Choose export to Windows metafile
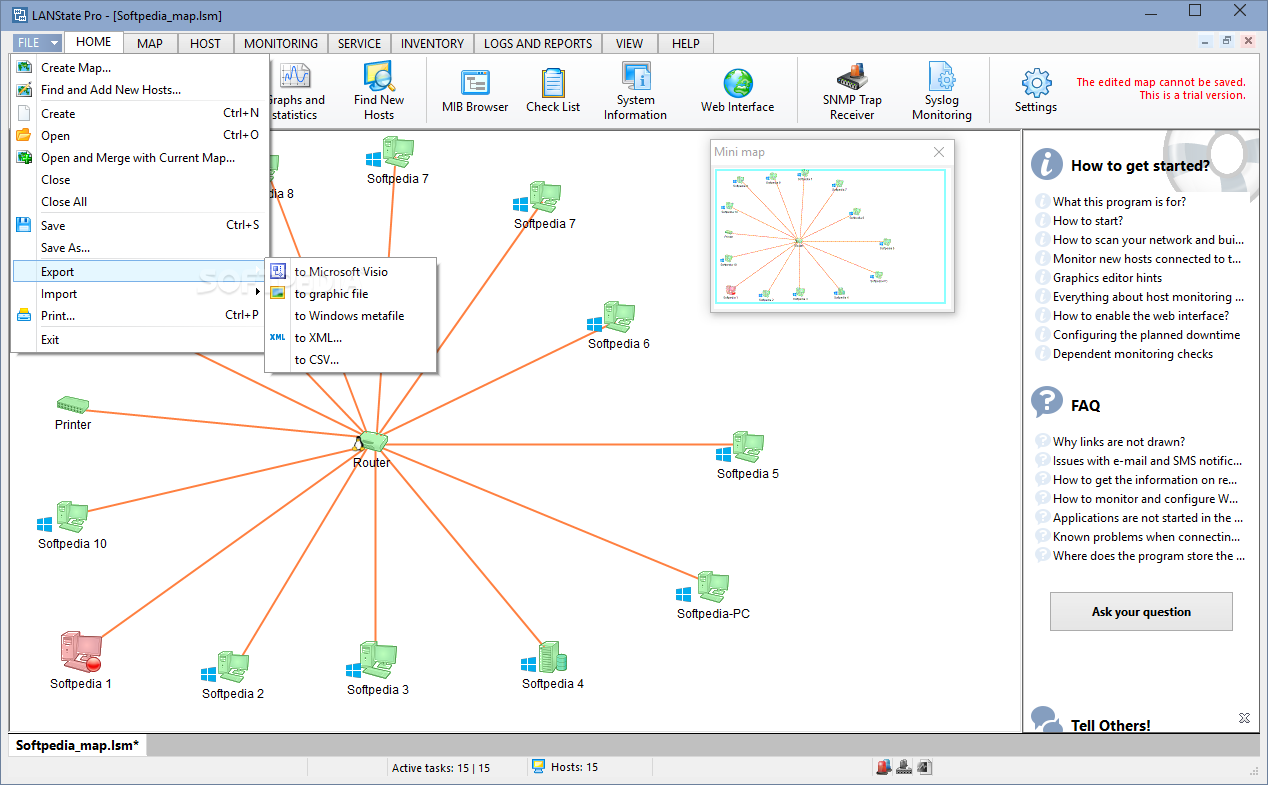Viewport: 1268px width, 785px height. [x=350, y=316]
